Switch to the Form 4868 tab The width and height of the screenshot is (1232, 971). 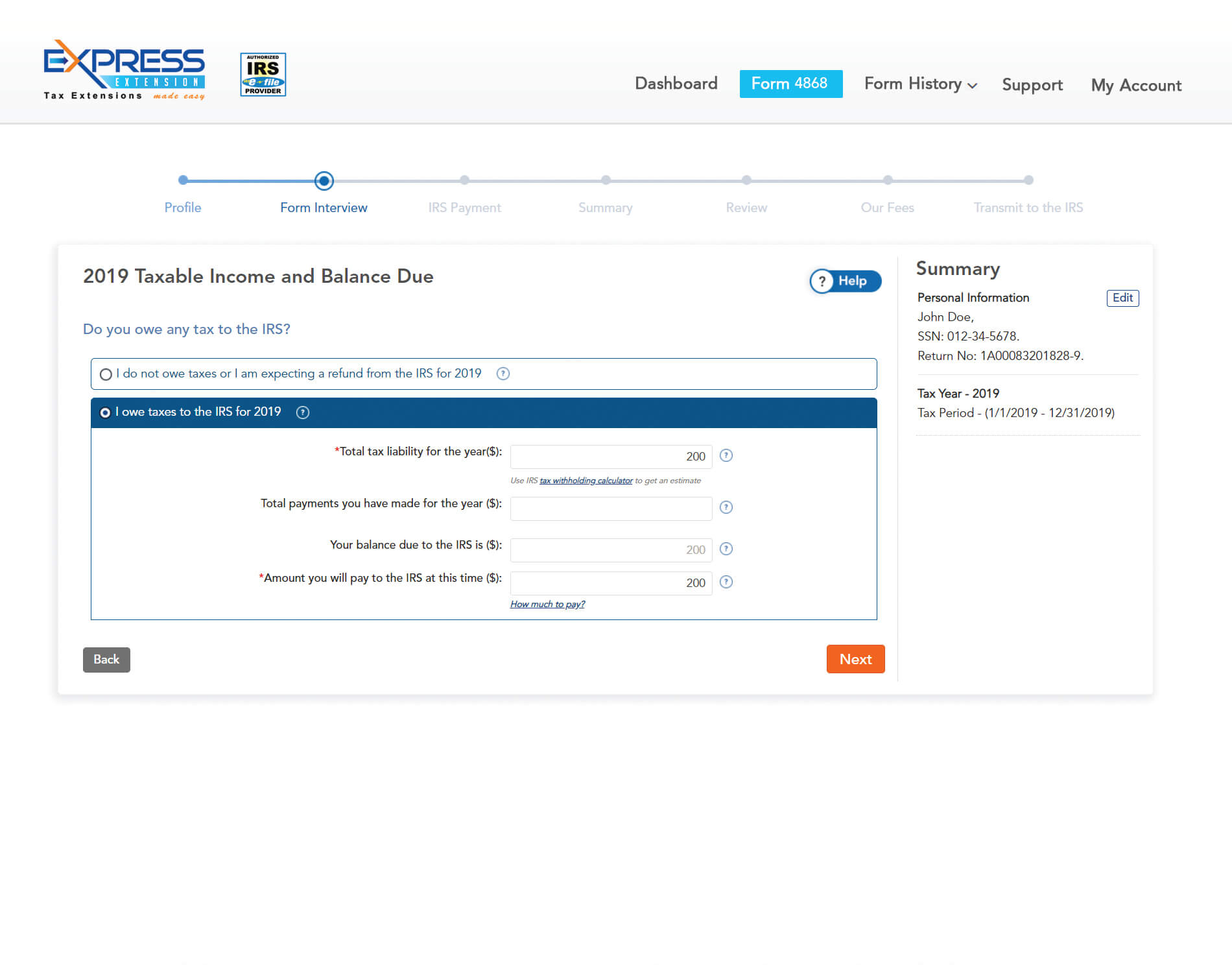[790, 84]
